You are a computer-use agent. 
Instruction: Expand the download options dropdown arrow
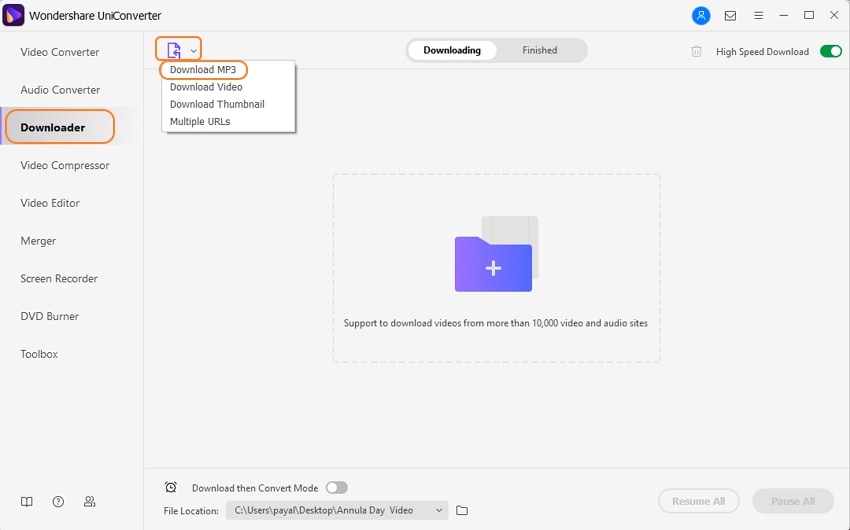194,51
